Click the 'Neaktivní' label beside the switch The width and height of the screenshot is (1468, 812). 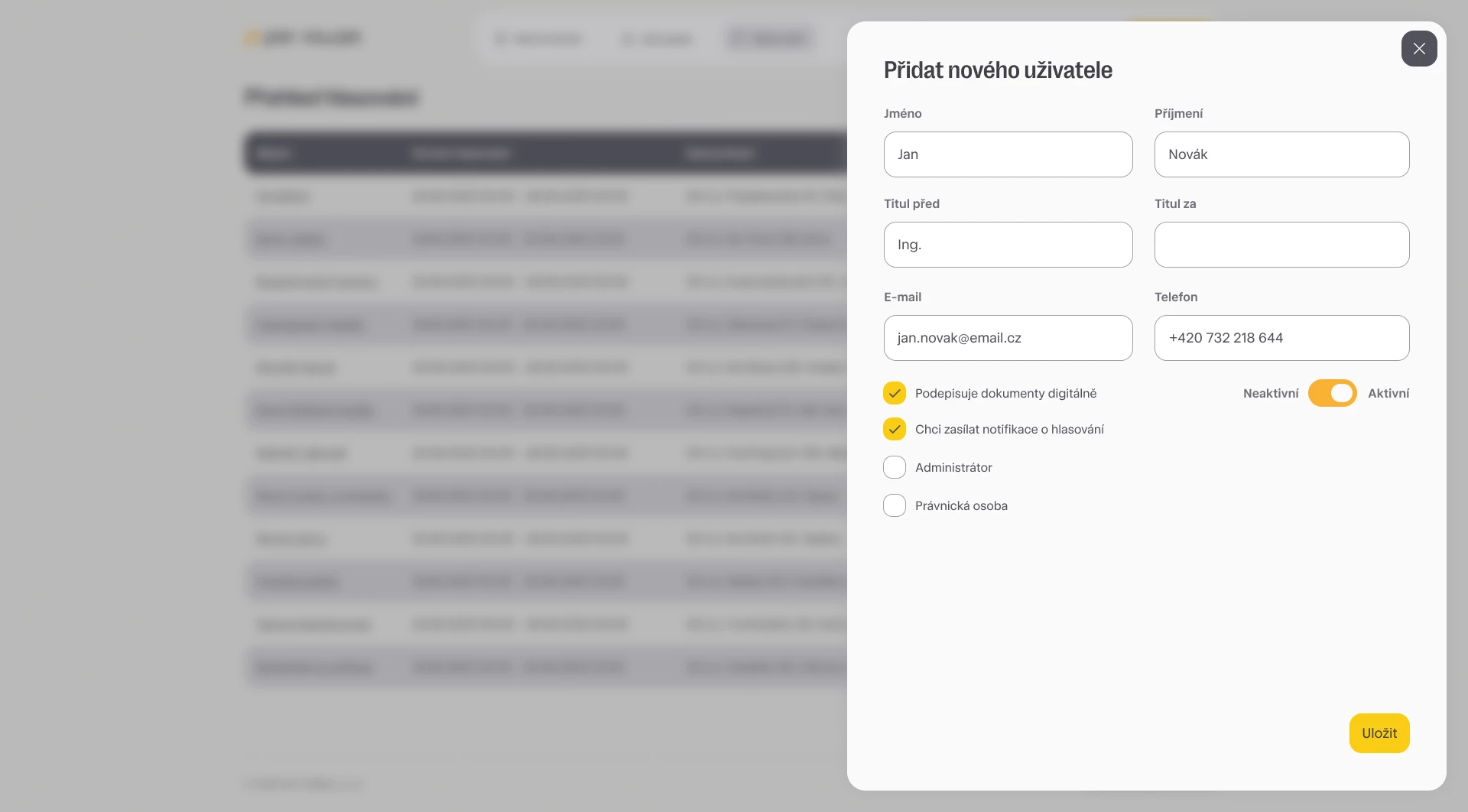tap(1270, 393)
